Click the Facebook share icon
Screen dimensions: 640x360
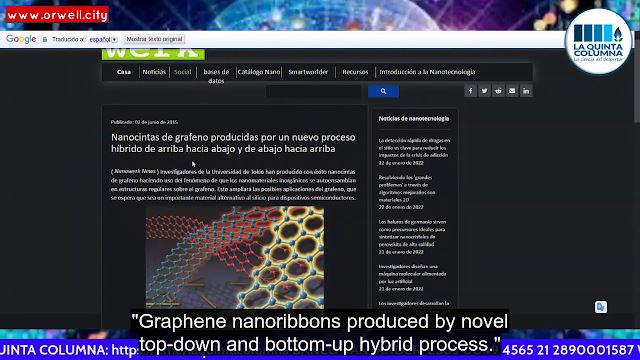[x=470, y=91]
